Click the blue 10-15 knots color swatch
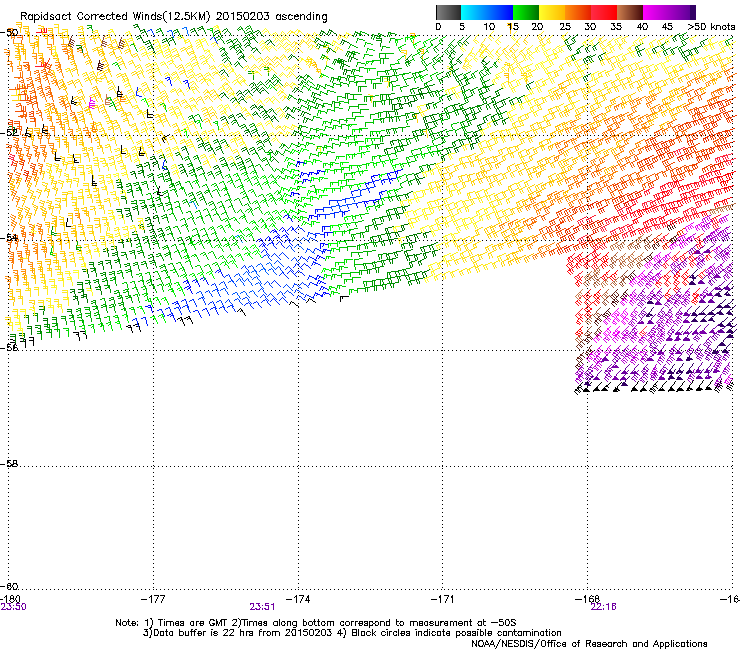This screenshot has height=650, width=740. tap(500, 12)
